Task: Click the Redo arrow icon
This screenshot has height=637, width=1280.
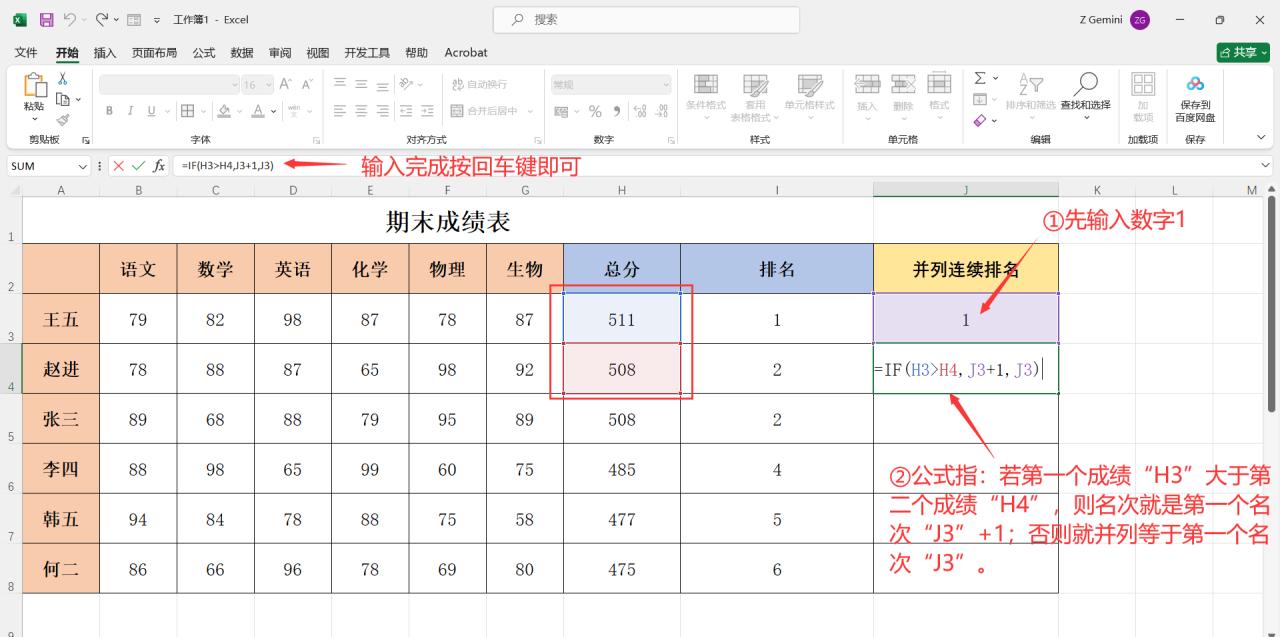Action: pyautogui.click(x=102, y=19)
